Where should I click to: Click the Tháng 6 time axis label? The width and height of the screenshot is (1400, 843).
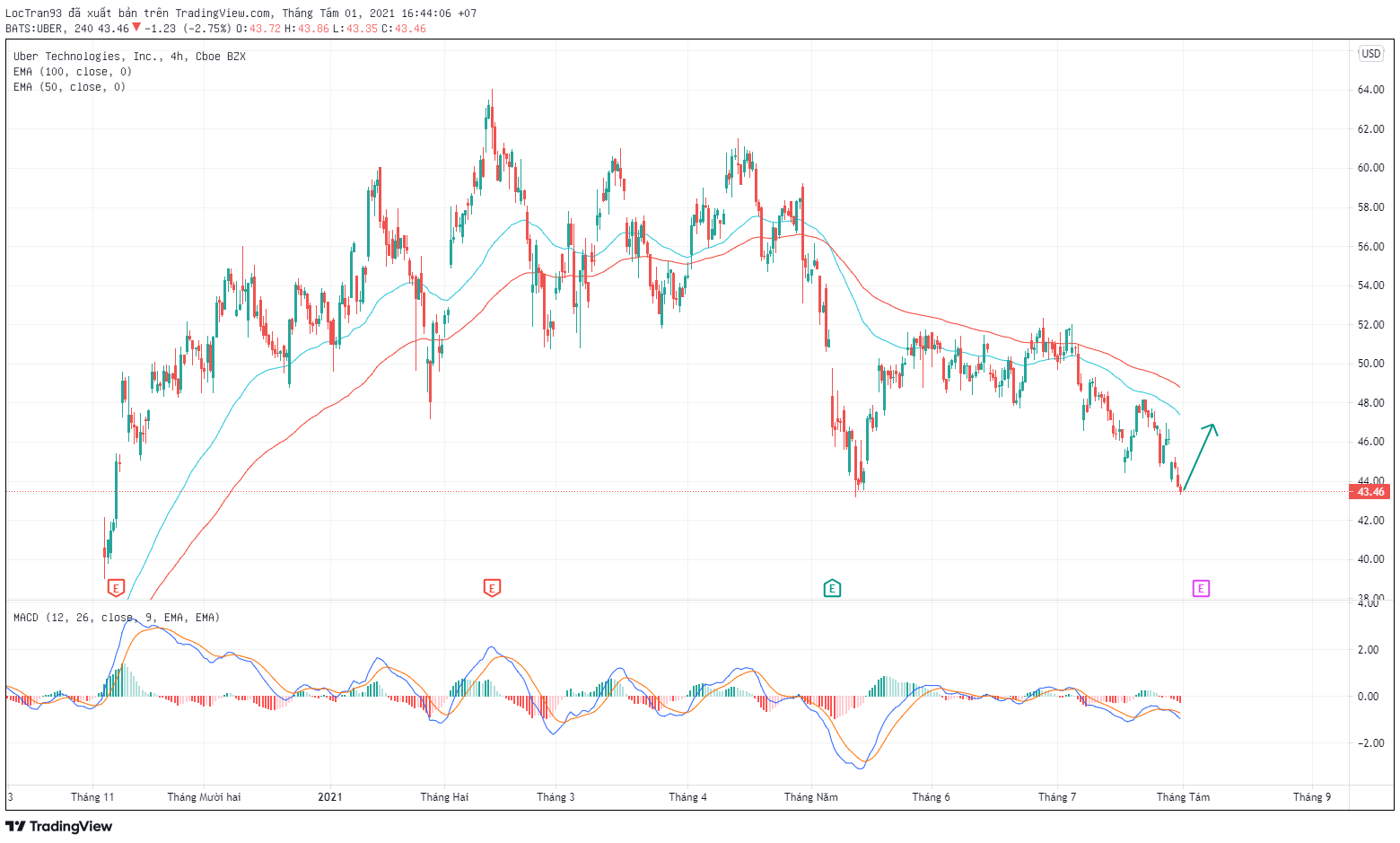[x=931, y=797]
